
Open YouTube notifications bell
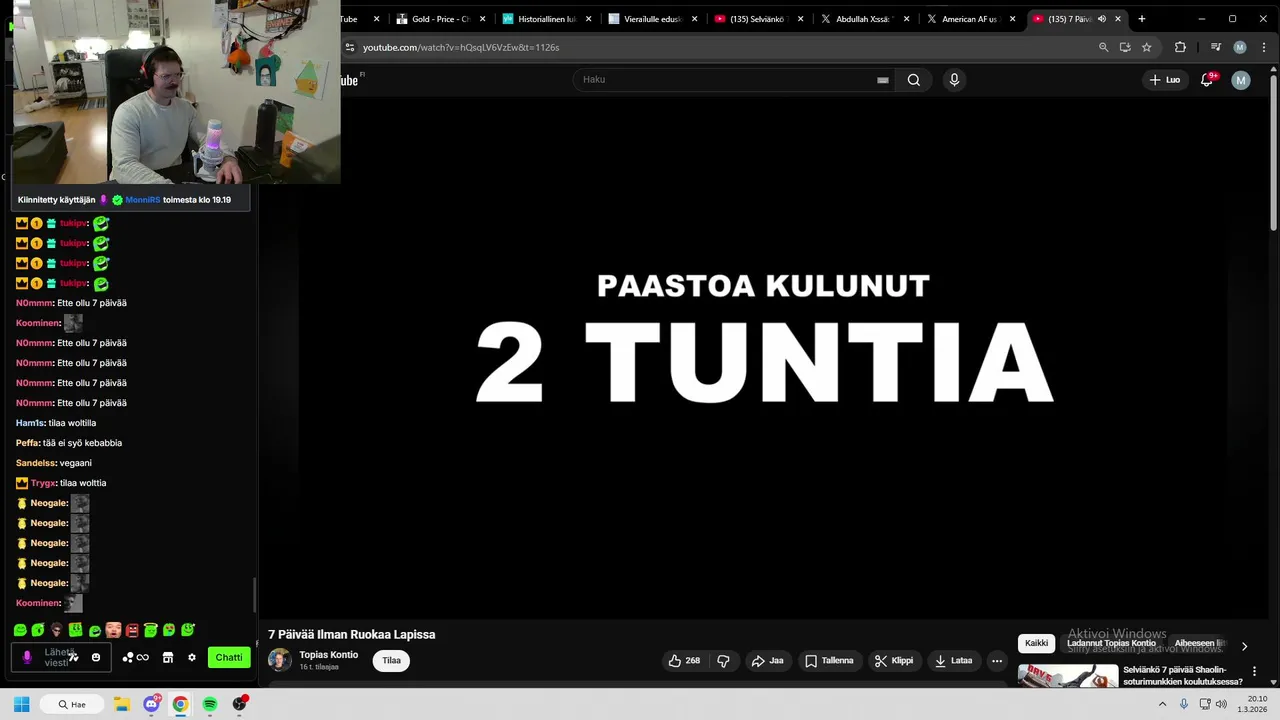[1207, 80]
